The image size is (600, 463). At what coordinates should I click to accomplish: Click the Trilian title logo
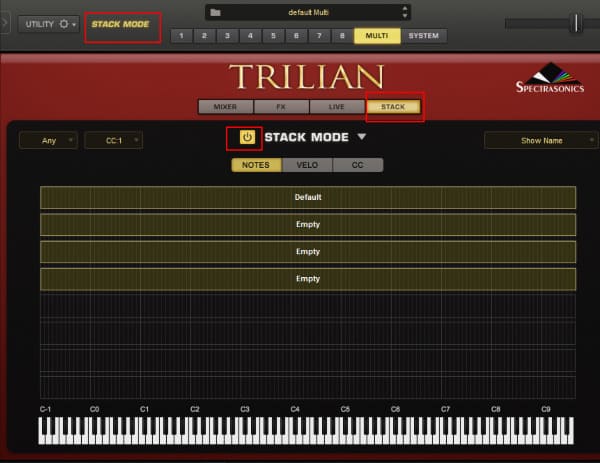pyautogui.click(x=306, y=77)
